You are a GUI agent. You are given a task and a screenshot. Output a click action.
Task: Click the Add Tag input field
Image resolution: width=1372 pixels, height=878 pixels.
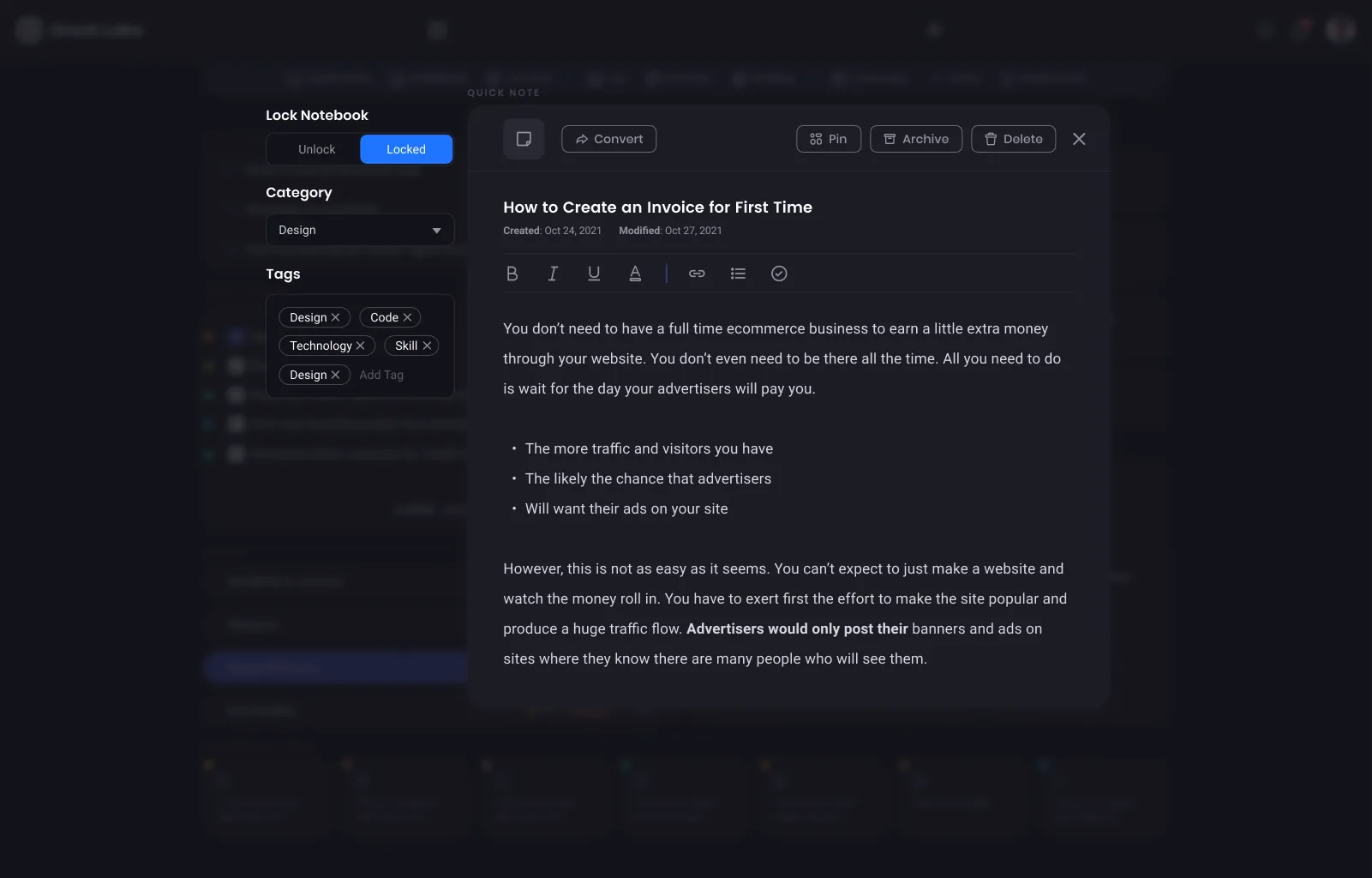point(381,375)
